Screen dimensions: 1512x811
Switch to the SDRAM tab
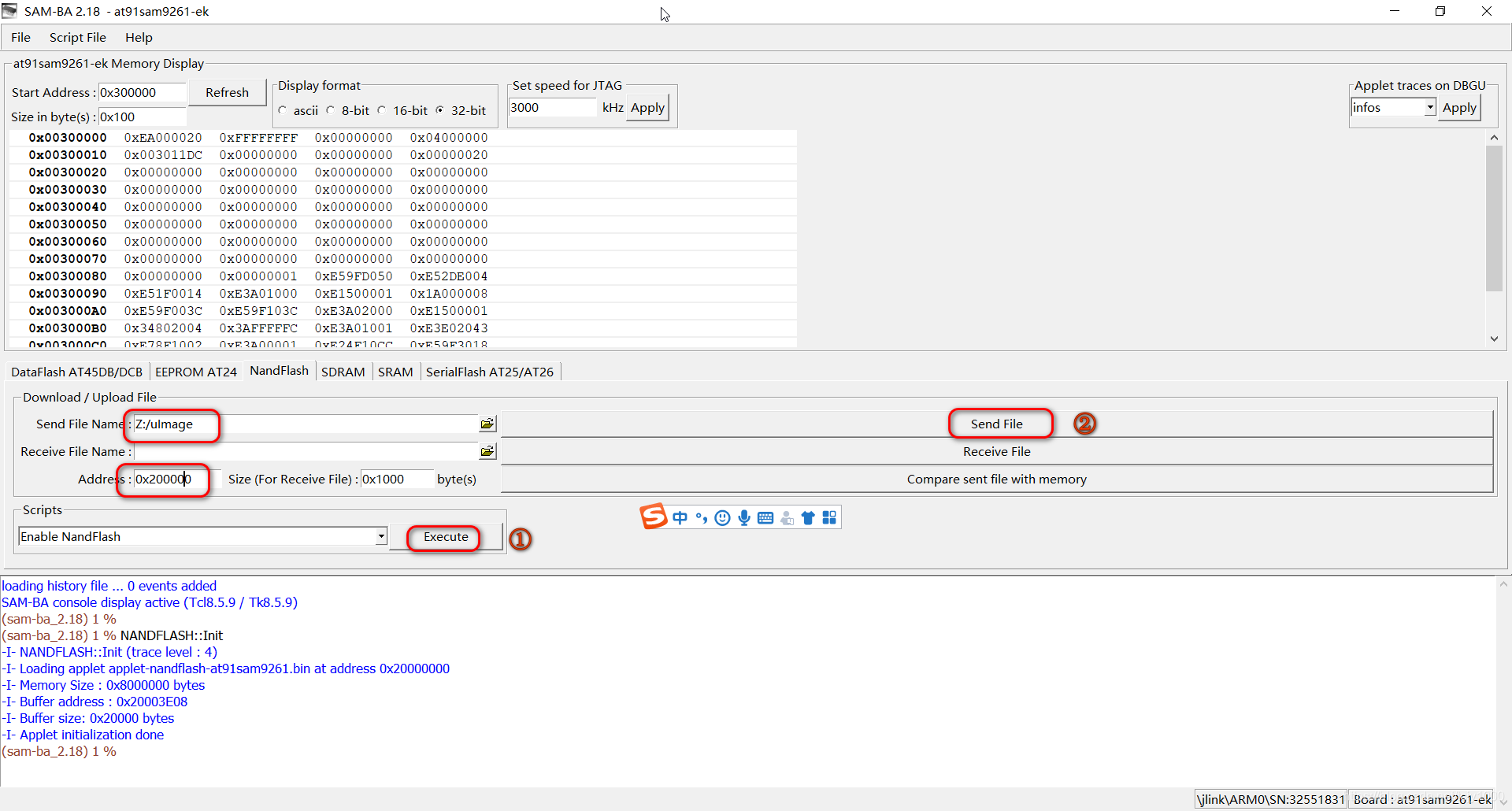[343, 372]
